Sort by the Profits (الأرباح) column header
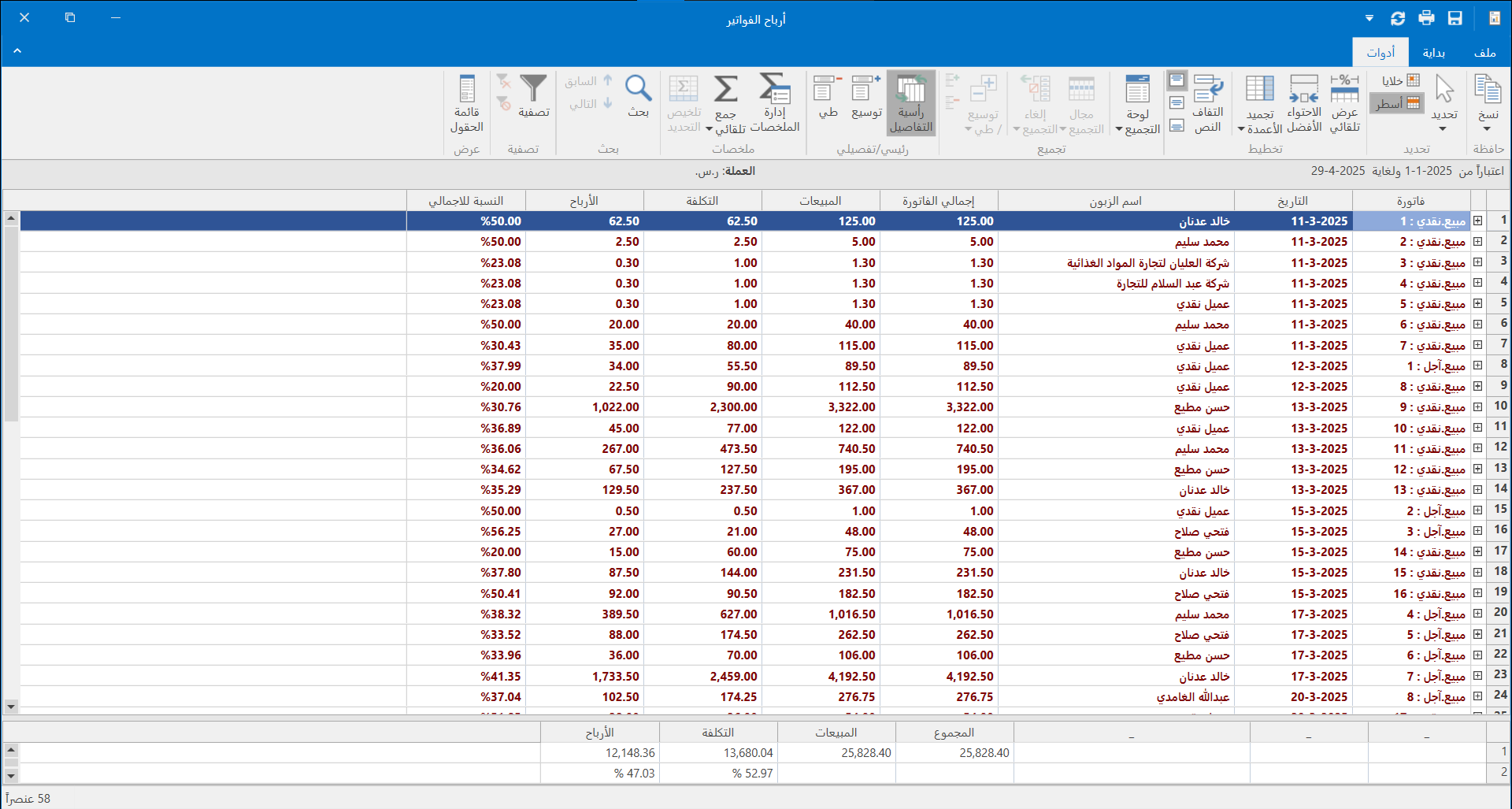Image resolution: width=1512 pixels, height=809 pixels. tap(584, 201)
